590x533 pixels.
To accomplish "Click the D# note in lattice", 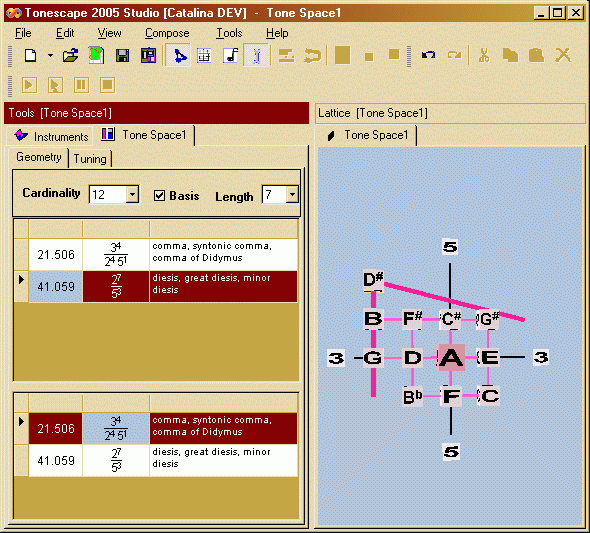I will [x=373, y=279].
